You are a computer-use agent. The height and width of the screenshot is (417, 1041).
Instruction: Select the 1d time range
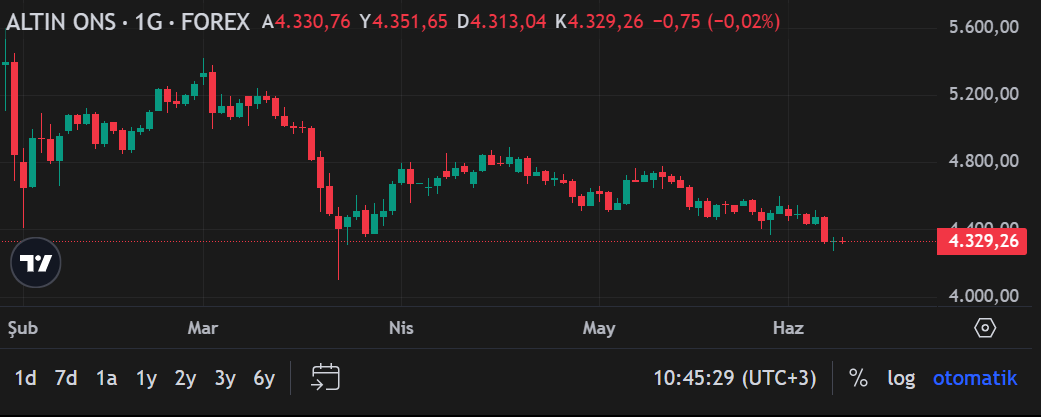pyautogui.click(x=26, y=378)
